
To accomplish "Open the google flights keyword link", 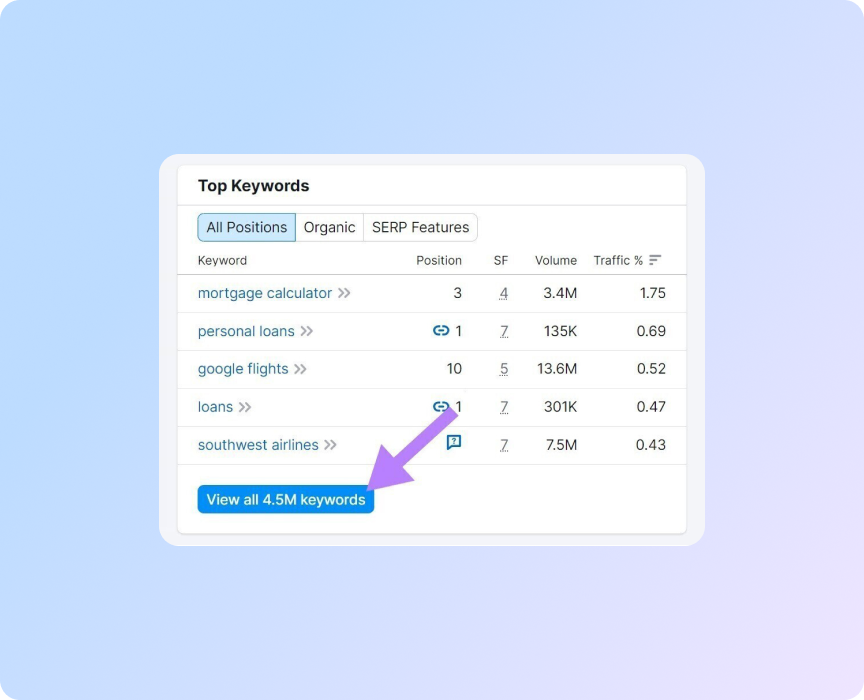I will (x=242, y=369).
